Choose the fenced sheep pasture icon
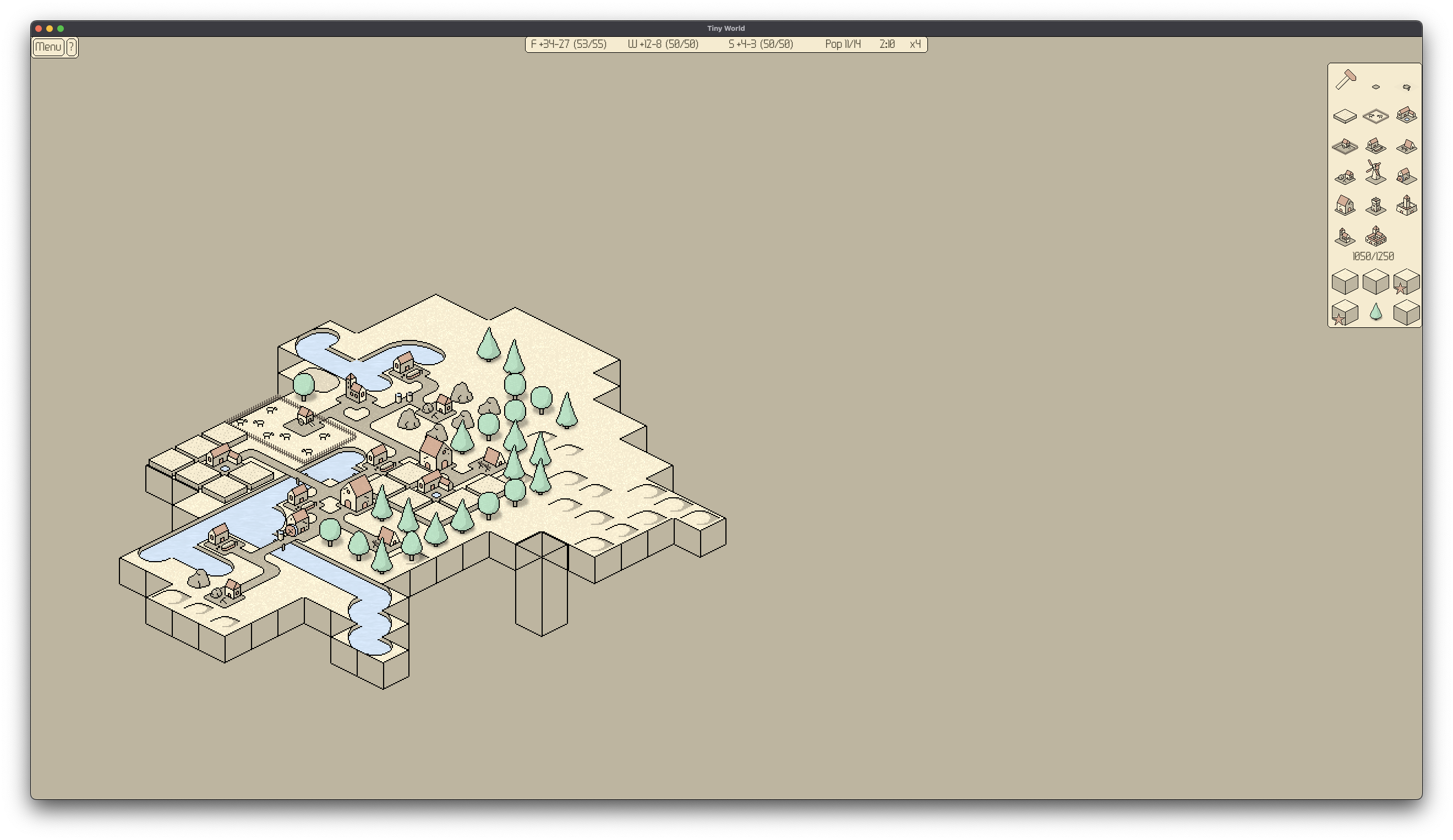Viewport: 1453px width, 840px height. coord(1375,117)
